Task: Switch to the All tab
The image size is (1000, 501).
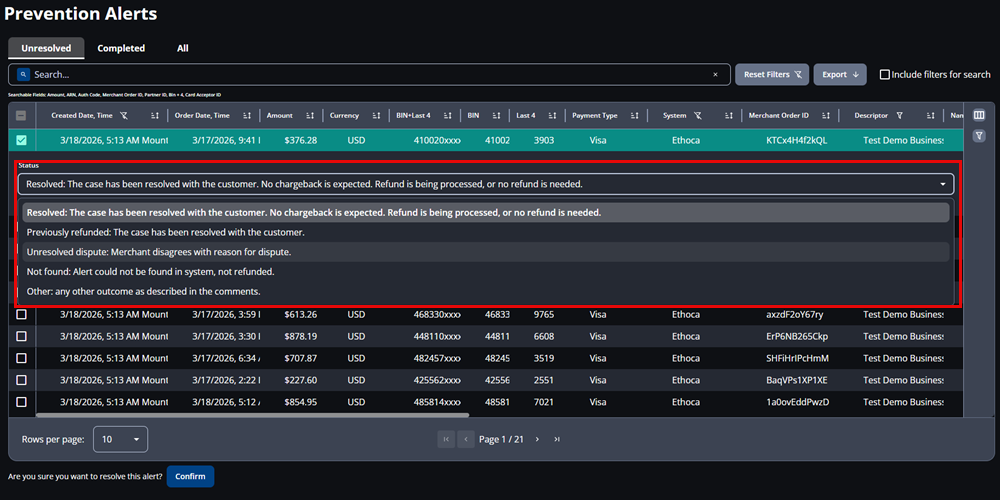Action: tap(182, 48)
